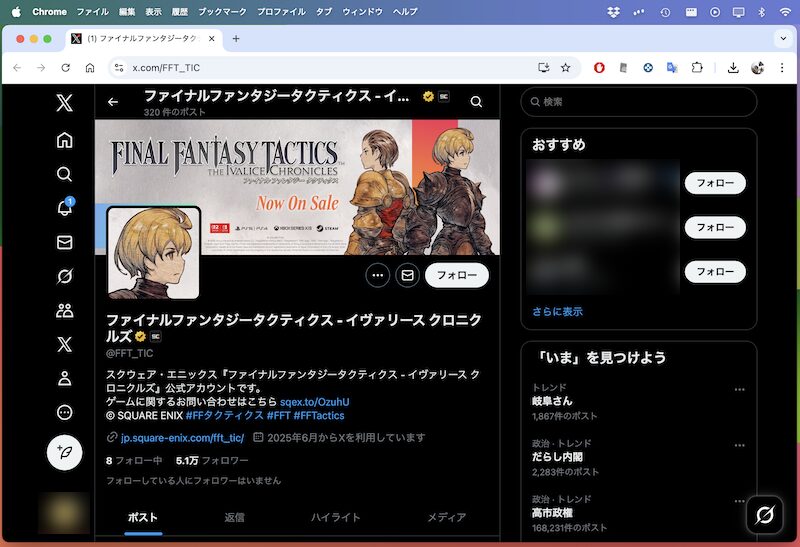This screenshot has width=800, height=547.
Task: Open the jp.square-enix.com/fft_tic/ website link
Action: [182, 438]
